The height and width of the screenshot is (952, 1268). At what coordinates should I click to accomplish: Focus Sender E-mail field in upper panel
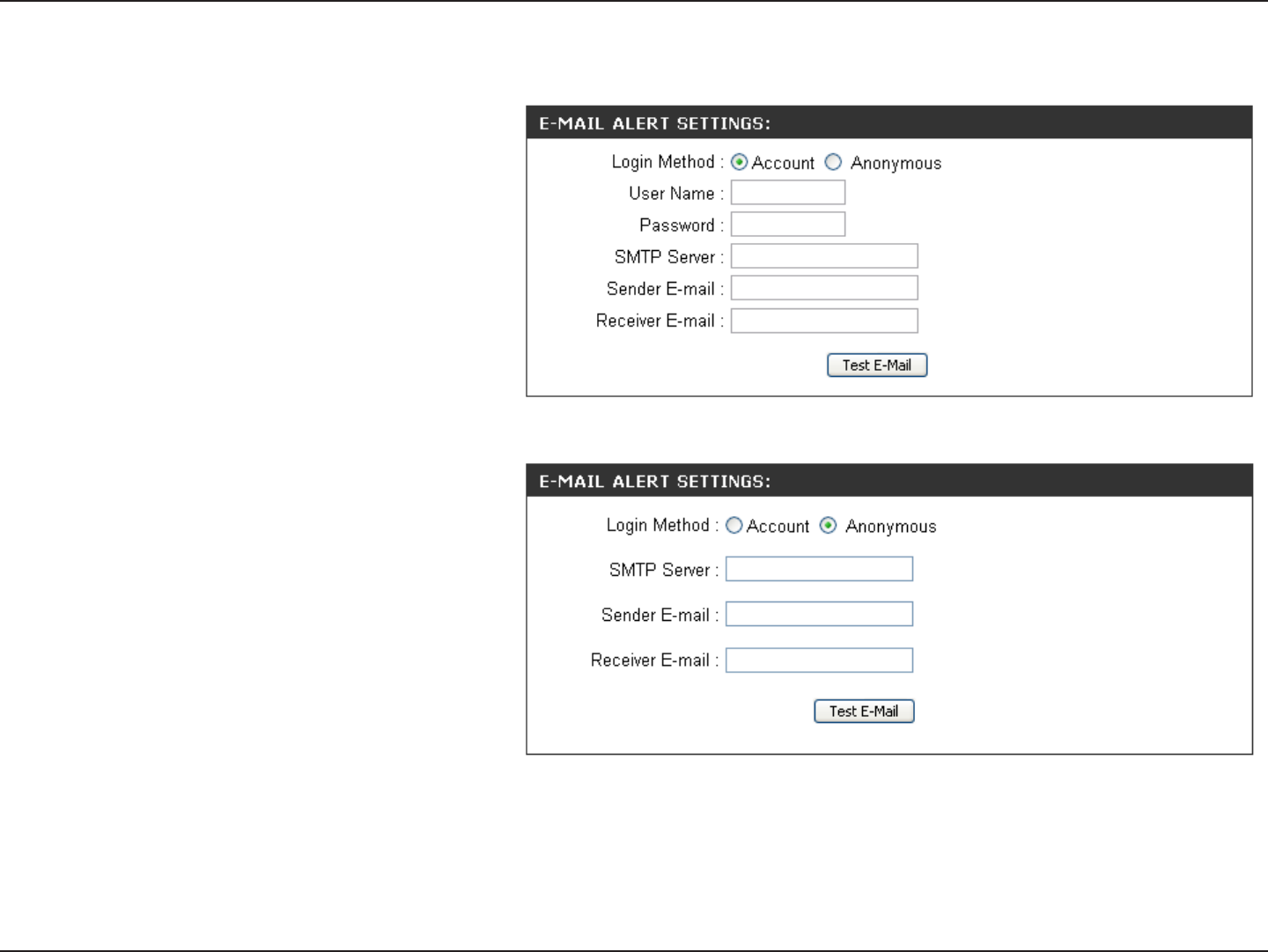pos(824,288)
